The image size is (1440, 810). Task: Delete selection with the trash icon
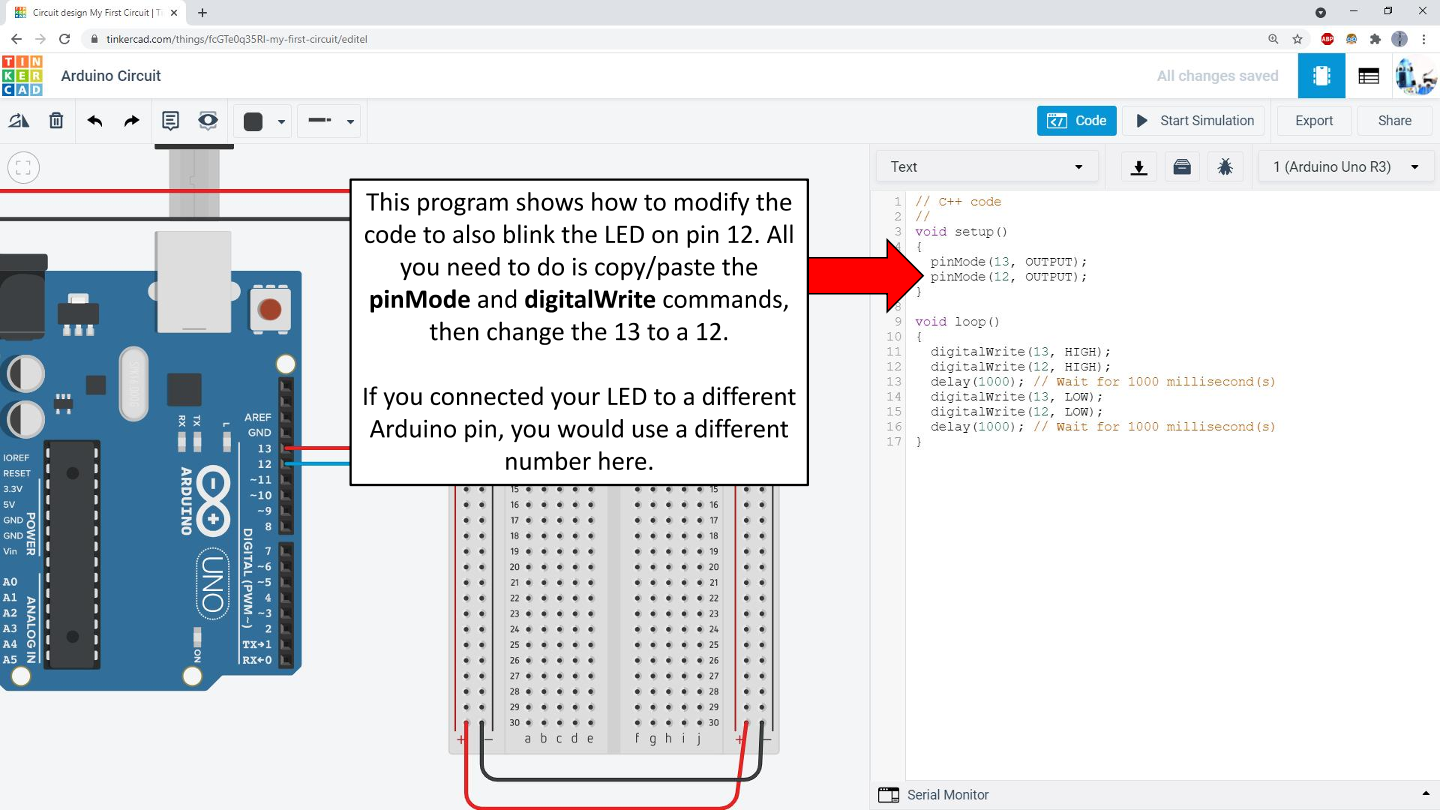click(57, 121)
